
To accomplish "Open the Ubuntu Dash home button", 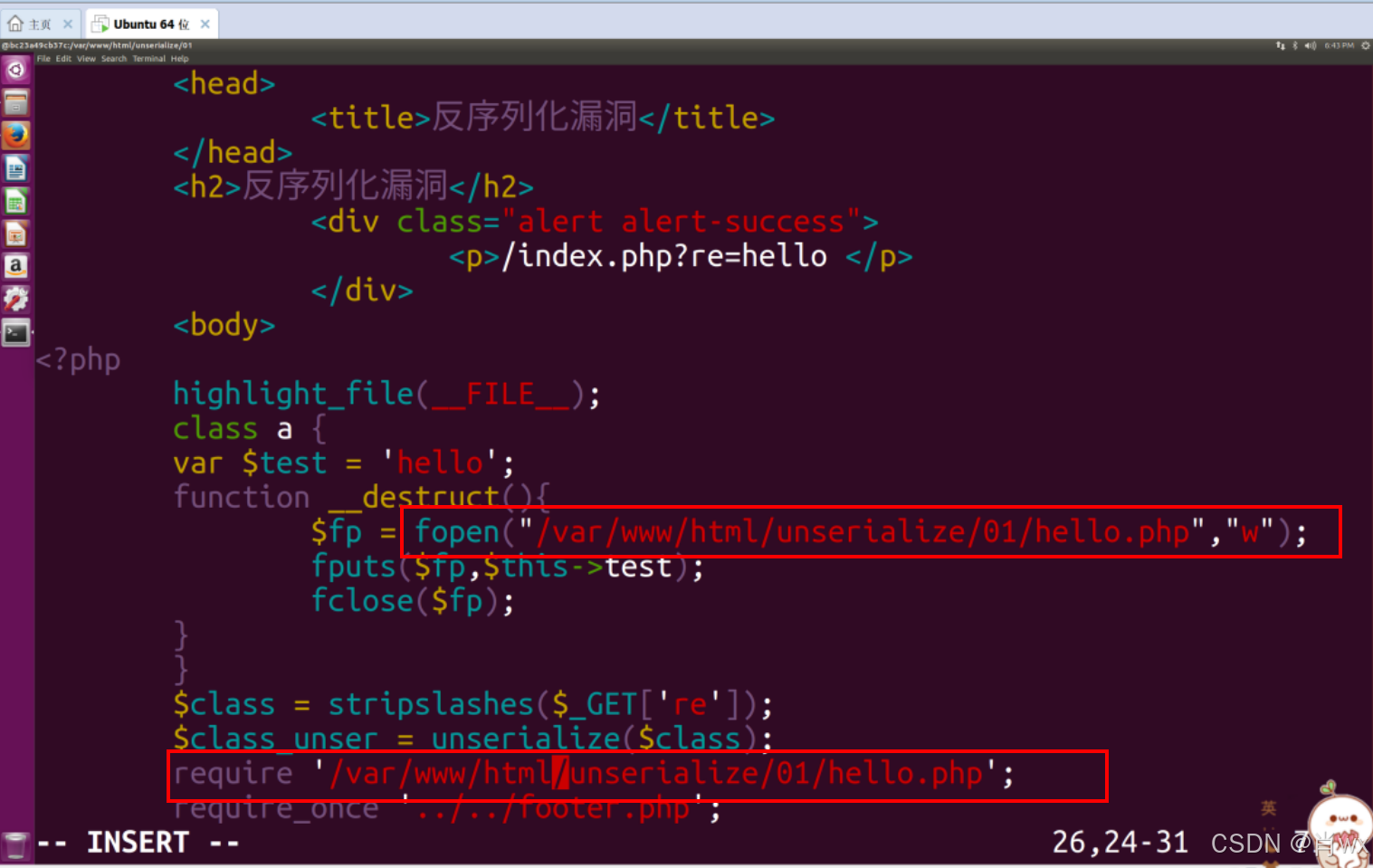I will click(15, 70).
